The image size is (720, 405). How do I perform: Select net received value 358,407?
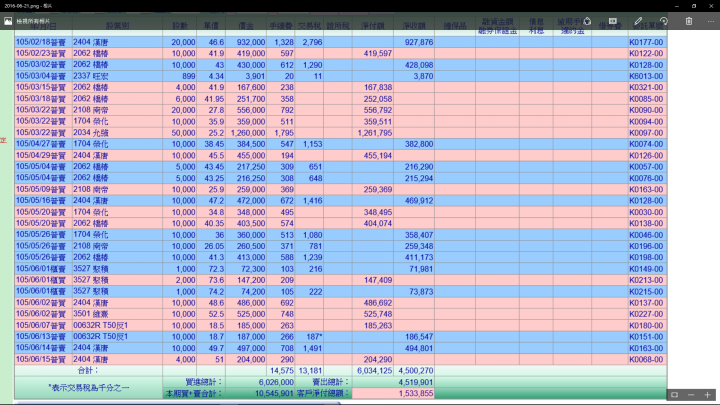pyautogui.click(x=419, y=235)
